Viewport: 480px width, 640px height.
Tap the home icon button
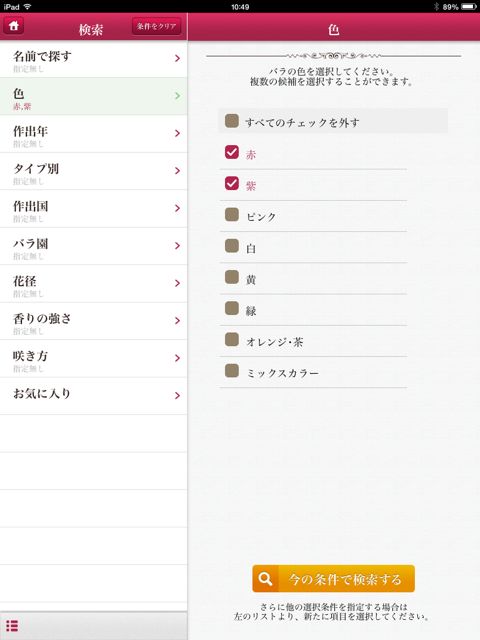pos(14,26)
